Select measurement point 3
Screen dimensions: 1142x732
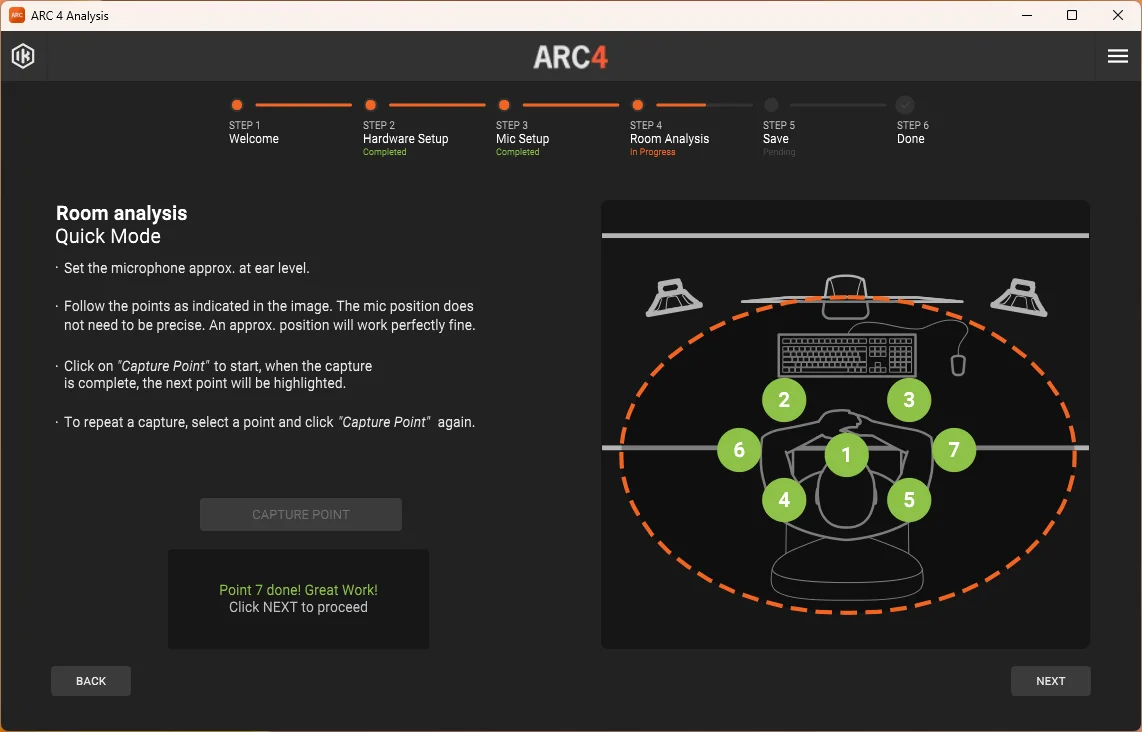909,400
